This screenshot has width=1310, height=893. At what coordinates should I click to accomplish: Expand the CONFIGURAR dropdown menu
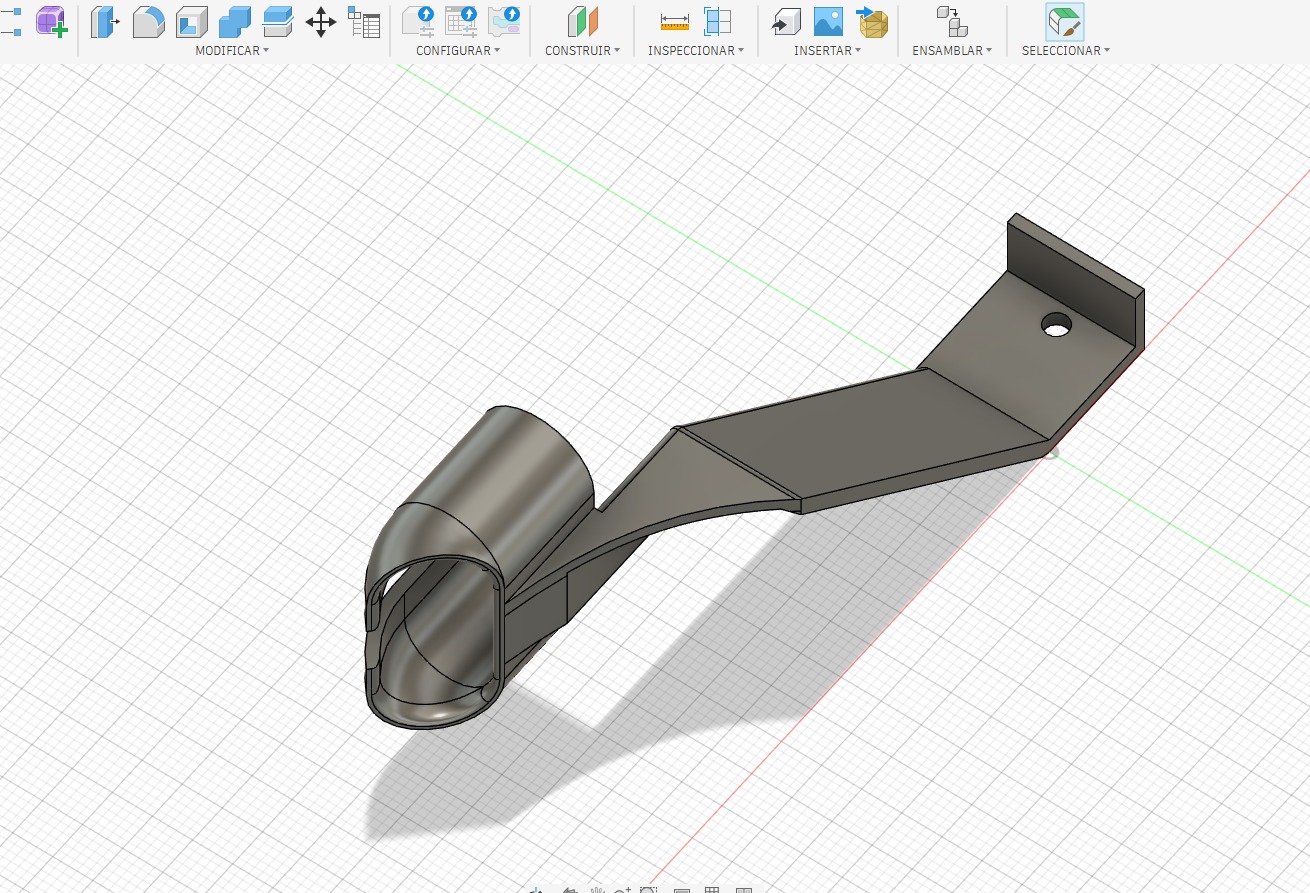pyautogui.click(x=458, y=50)
